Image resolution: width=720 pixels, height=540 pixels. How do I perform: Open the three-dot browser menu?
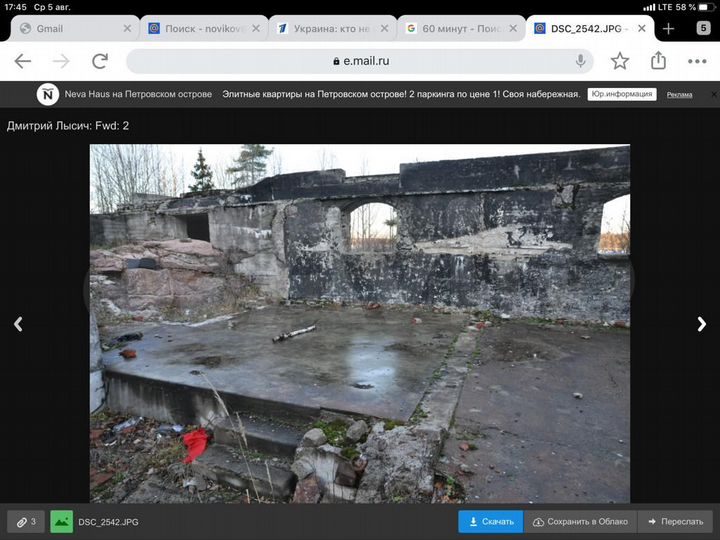point(697,61)
